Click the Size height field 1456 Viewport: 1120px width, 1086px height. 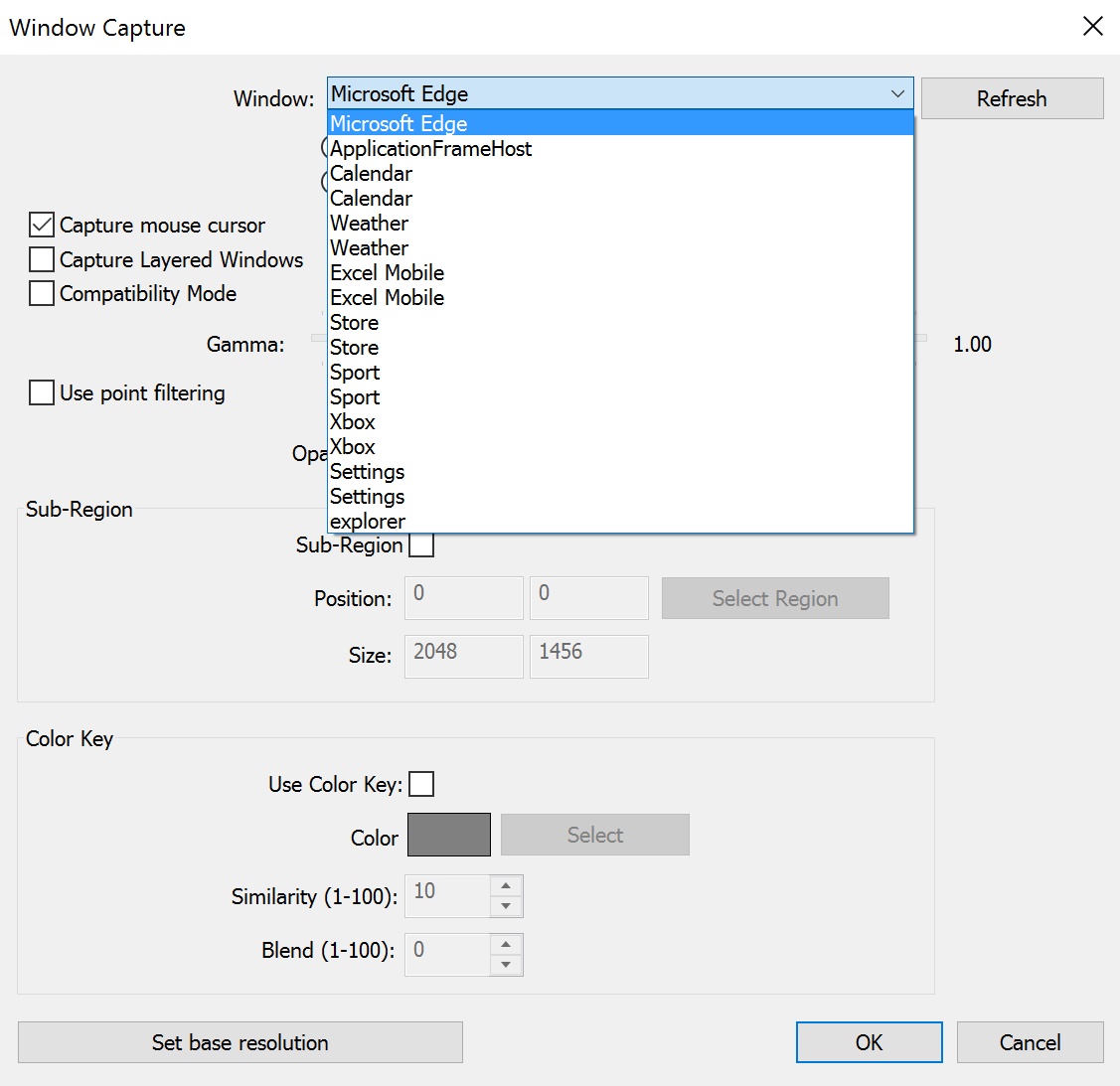589,656
